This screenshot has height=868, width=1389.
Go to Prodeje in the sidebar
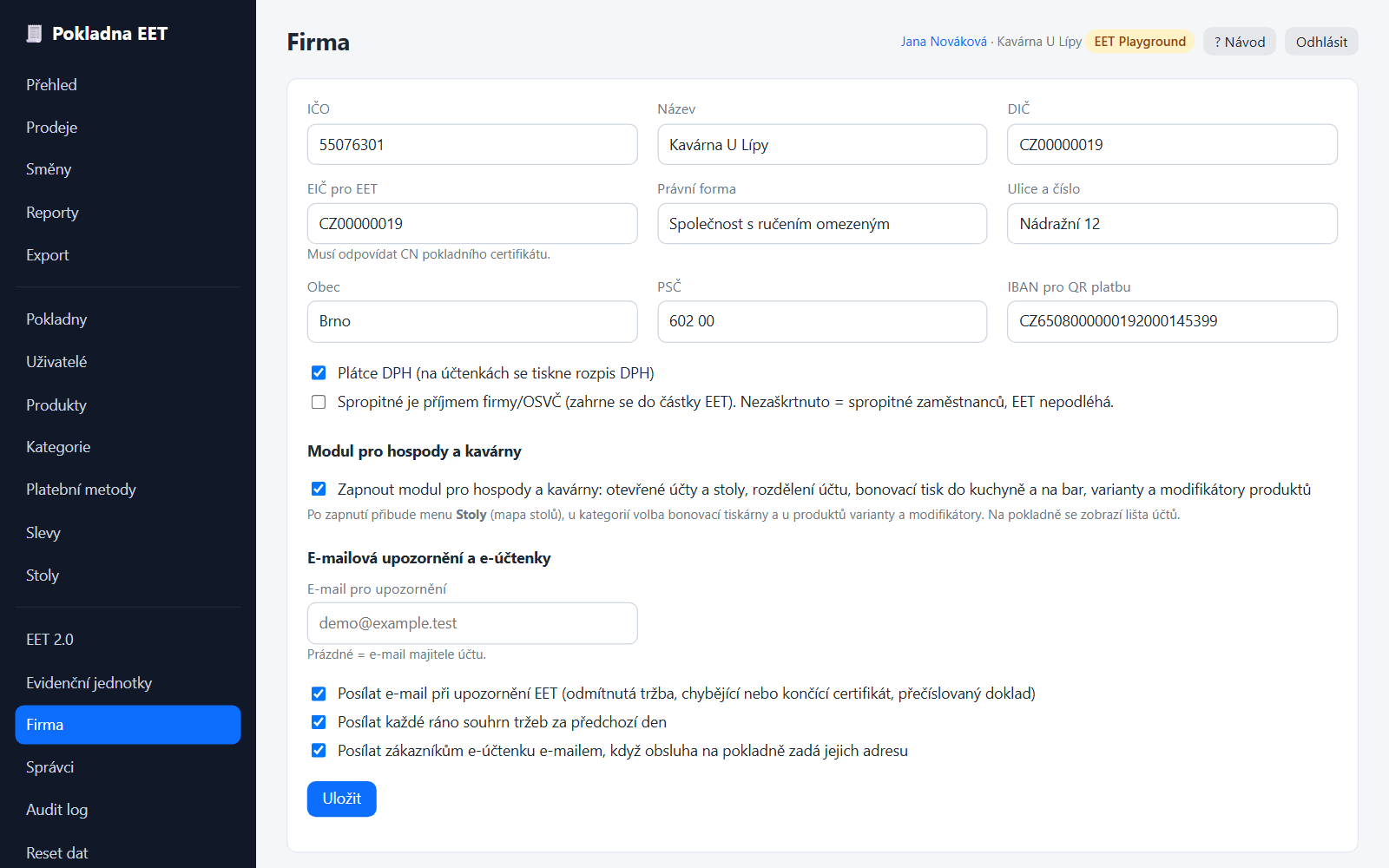point(128,128)
